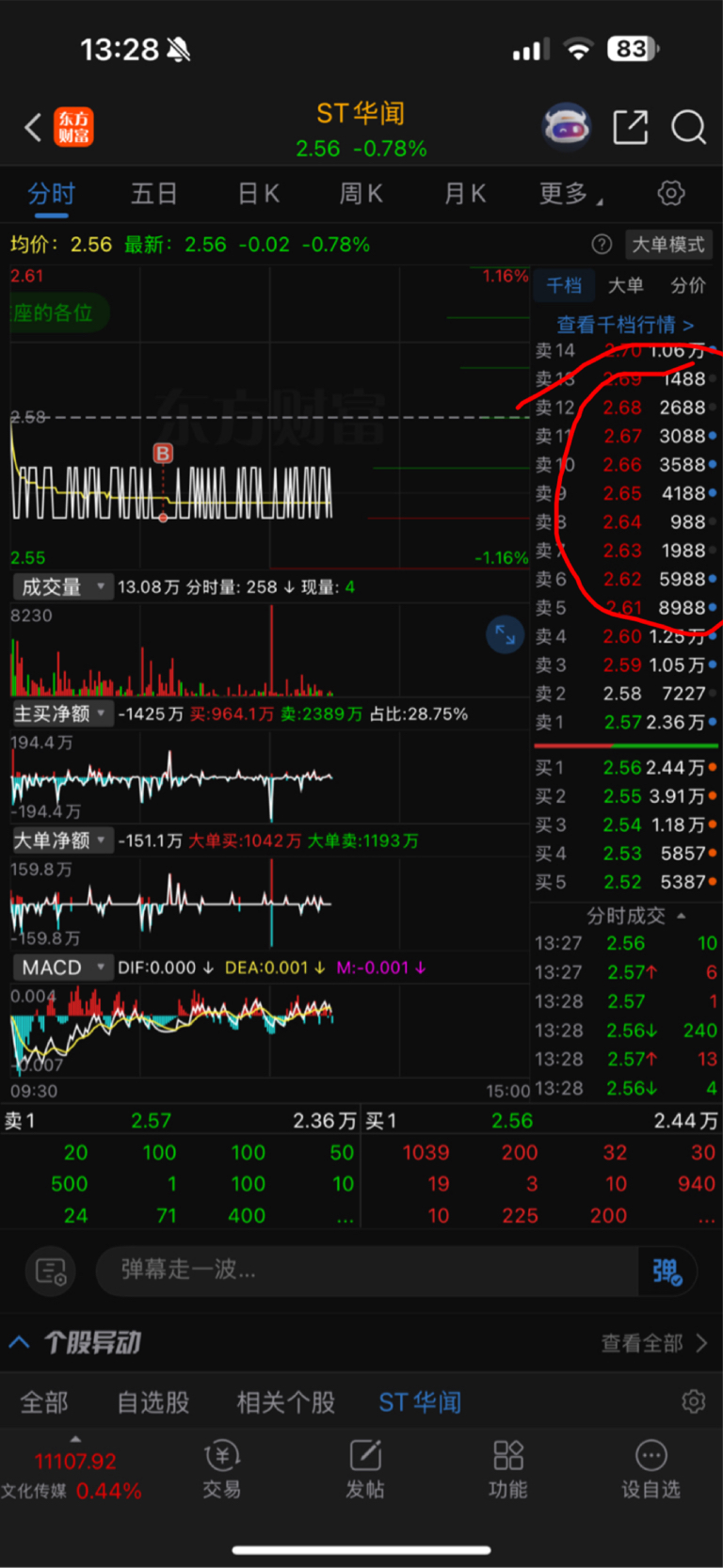Tap the 买5 2.52 order book row
Screen dimensions: 723x1568
coord(626,883)
